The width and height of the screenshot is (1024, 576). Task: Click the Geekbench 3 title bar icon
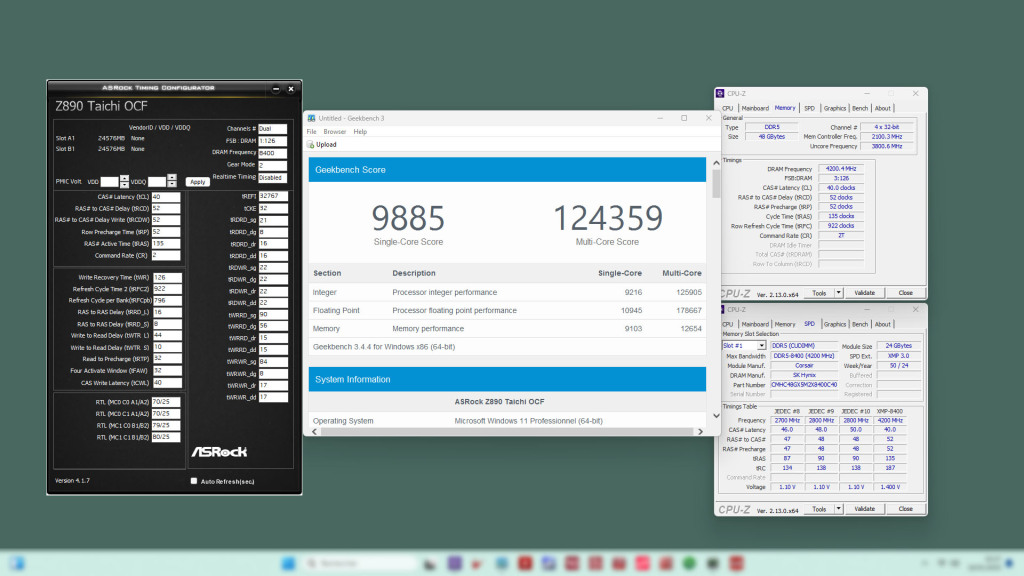312,118
